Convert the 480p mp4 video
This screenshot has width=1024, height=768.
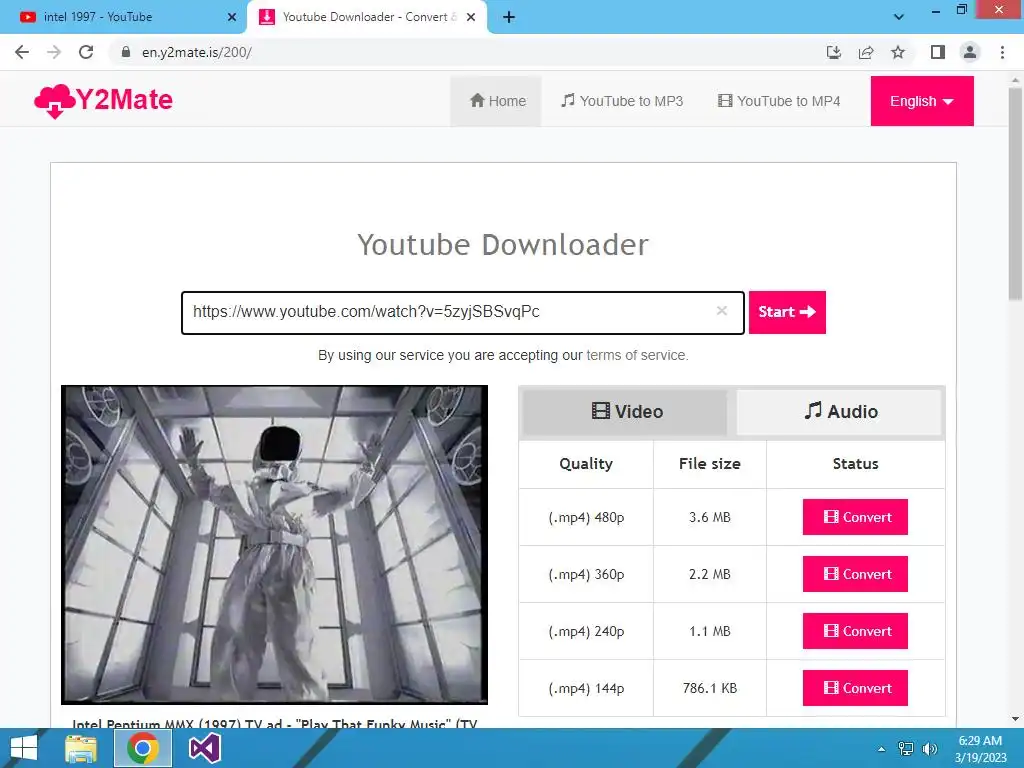pyautogui.click(x=855, y=517)
